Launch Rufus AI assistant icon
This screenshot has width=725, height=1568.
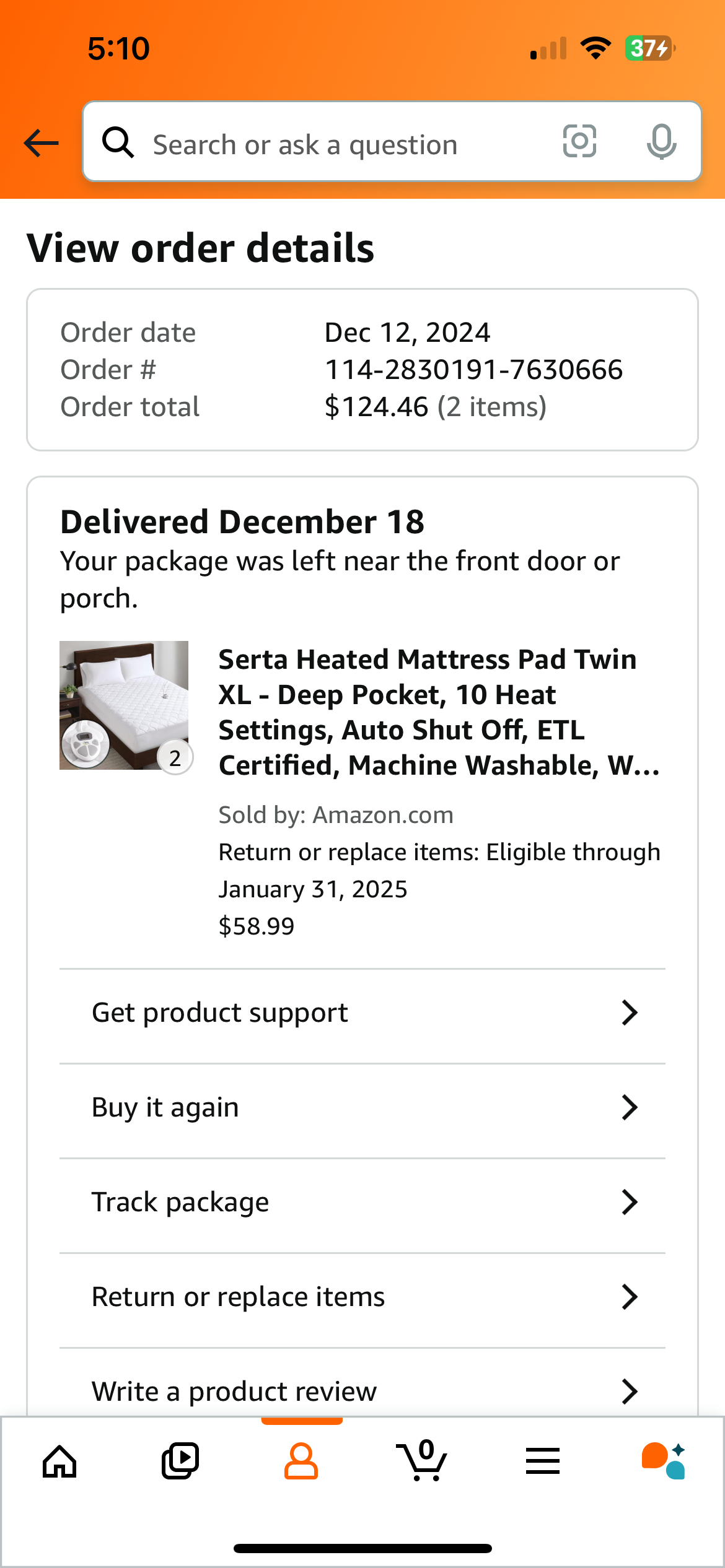664,1461
